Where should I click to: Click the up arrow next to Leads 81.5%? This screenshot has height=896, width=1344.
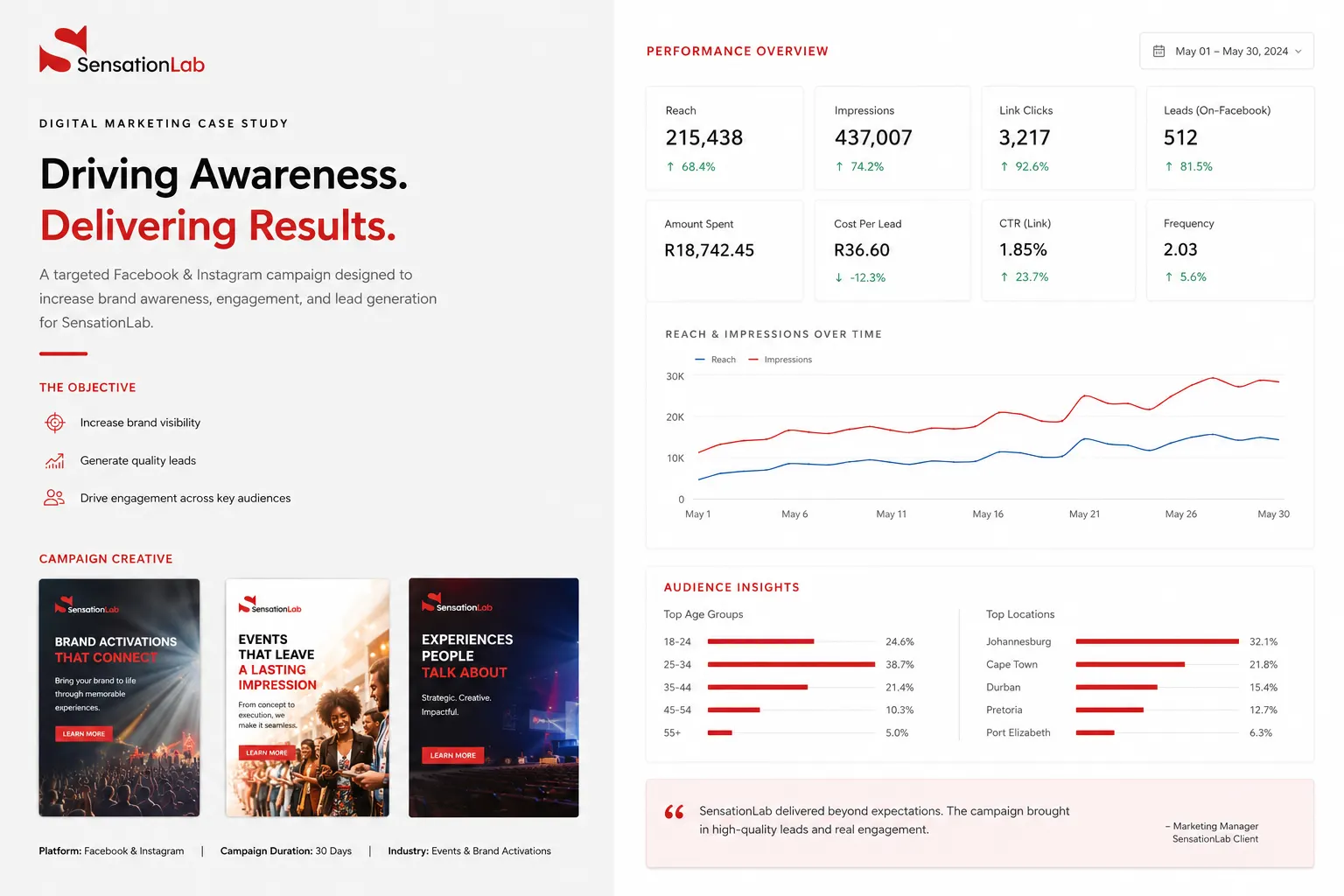point(1168,166)
